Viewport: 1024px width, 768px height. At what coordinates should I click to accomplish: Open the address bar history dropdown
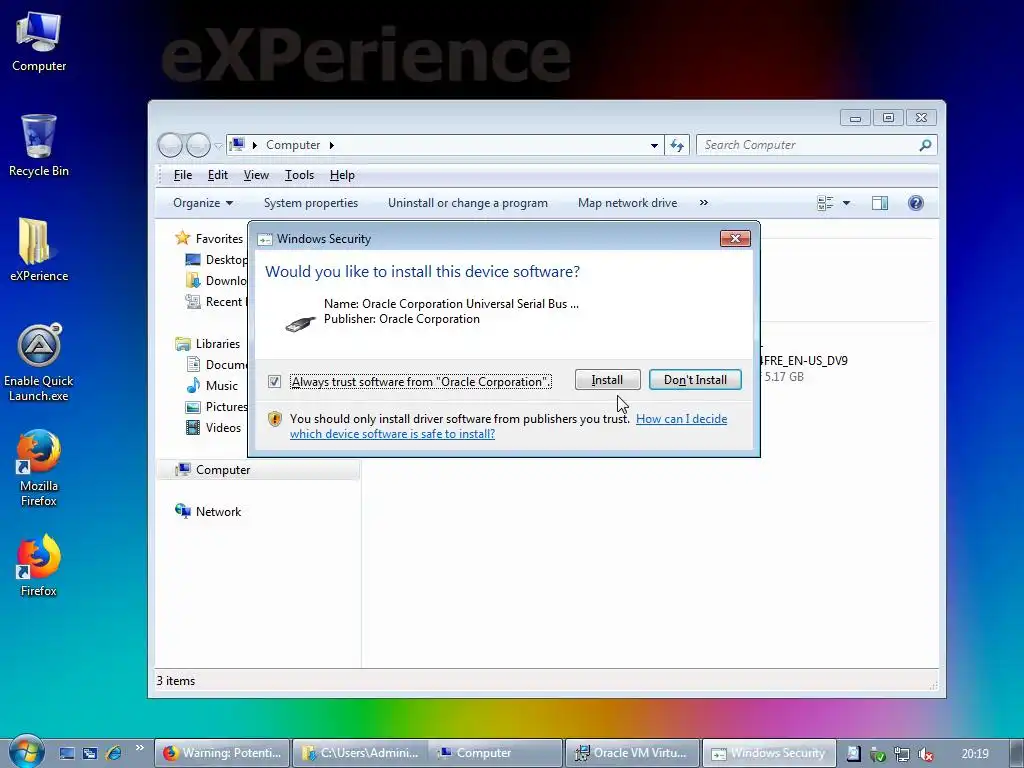tap(654, 145)
